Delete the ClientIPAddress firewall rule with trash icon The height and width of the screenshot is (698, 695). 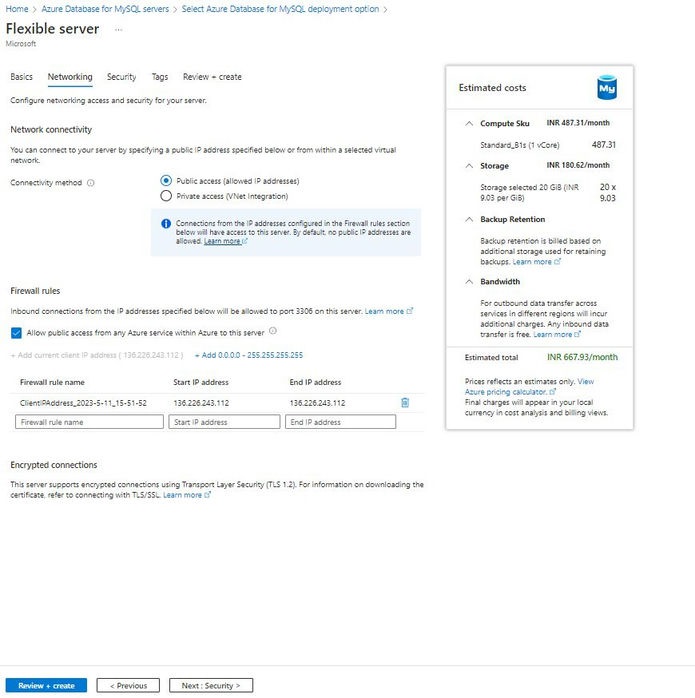point(405,402)
